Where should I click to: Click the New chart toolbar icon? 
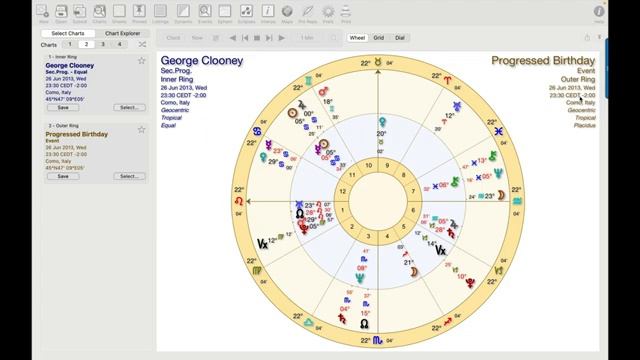43,12
